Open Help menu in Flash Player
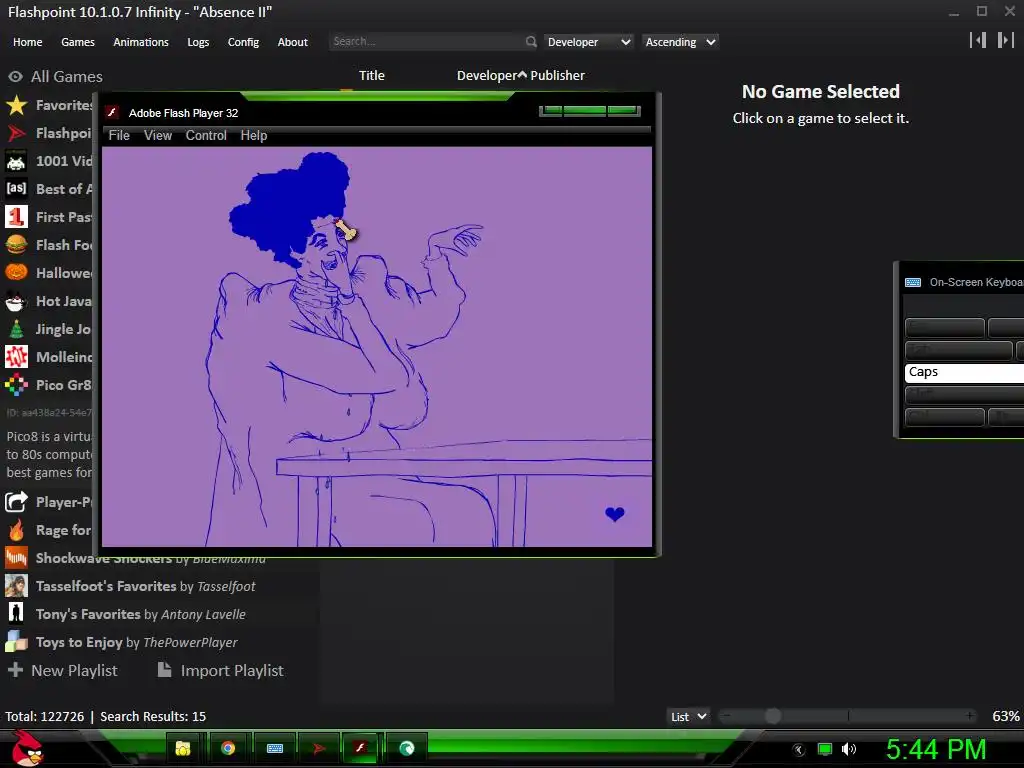Viewport: 1024px width, 768px height. pos(253,136)
